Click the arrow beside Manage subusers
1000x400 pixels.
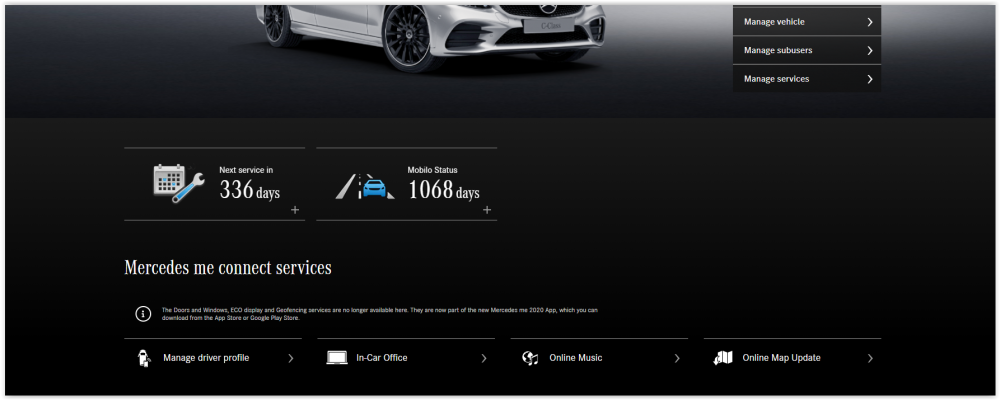pyautogui.click(x=870, y=50)
